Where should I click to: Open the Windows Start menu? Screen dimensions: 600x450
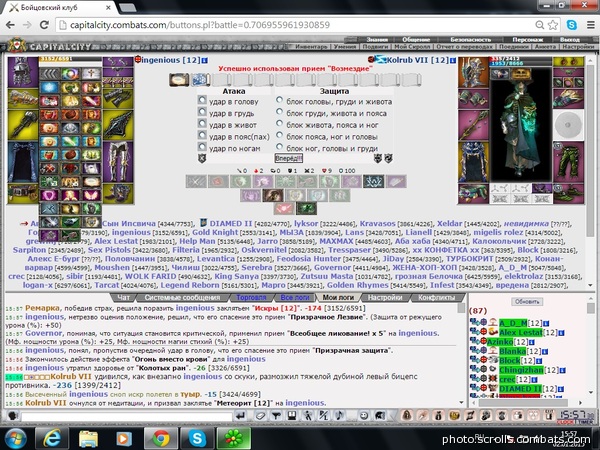coord(15,438)
